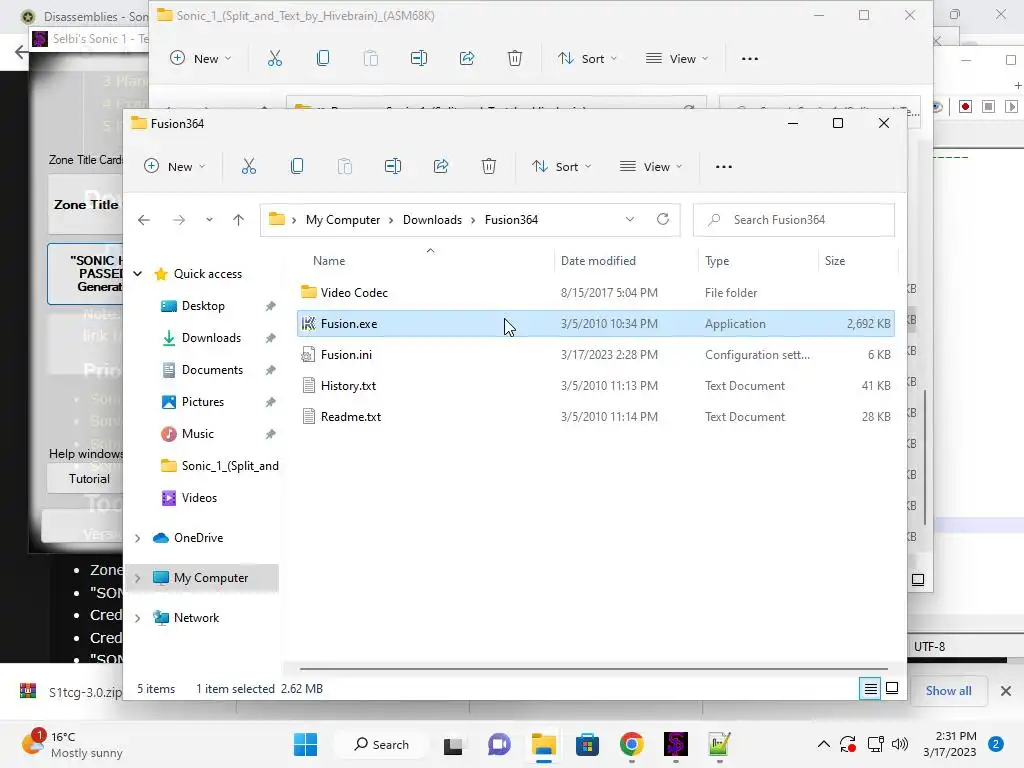Click My Computer breadcrumb in address bar
This screenshot has height=768, width=1024.
[343, 220]
